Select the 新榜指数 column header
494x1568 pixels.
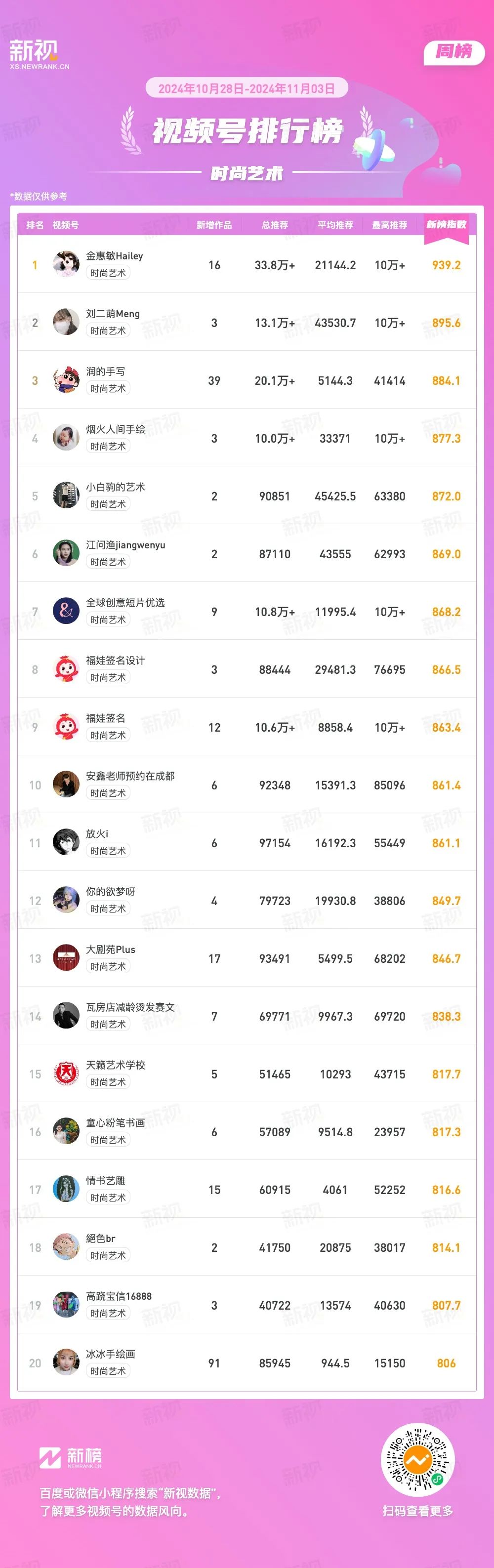click(x=446, y=225)
